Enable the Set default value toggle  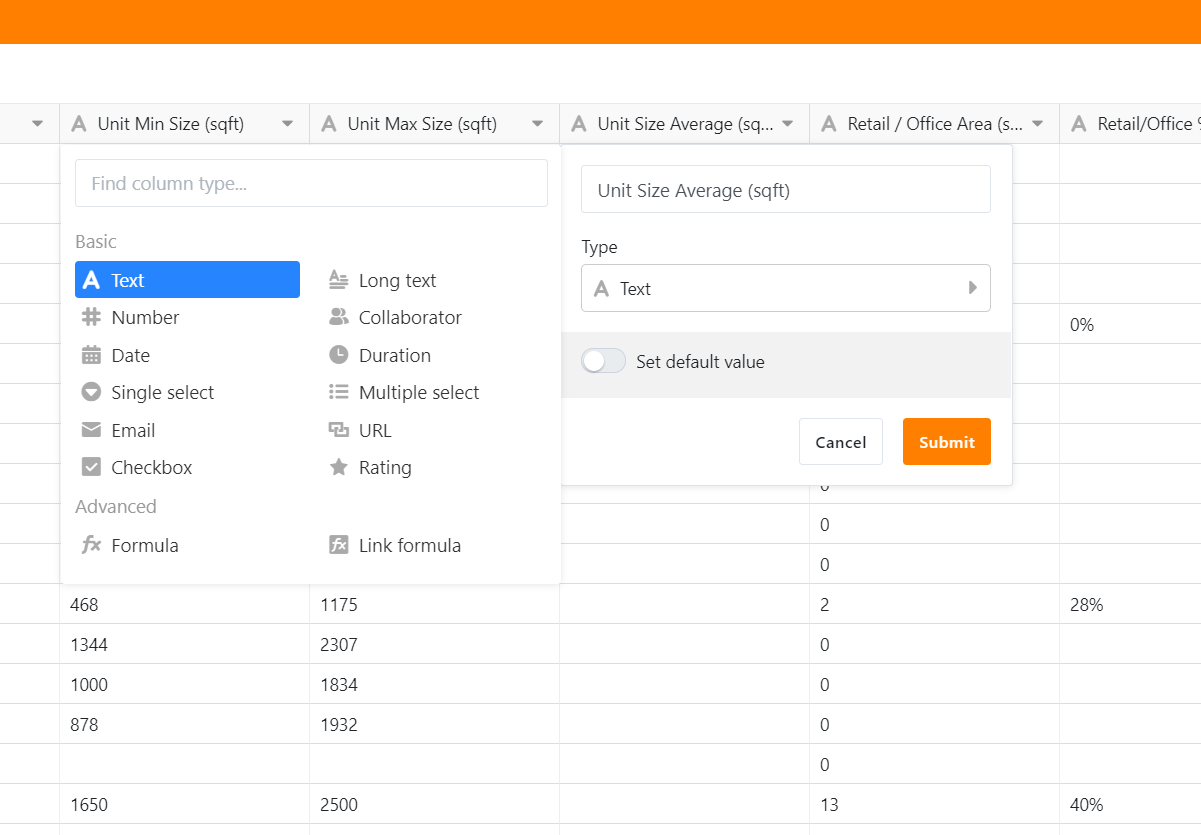pyautogui.click(x=604, y=362)
